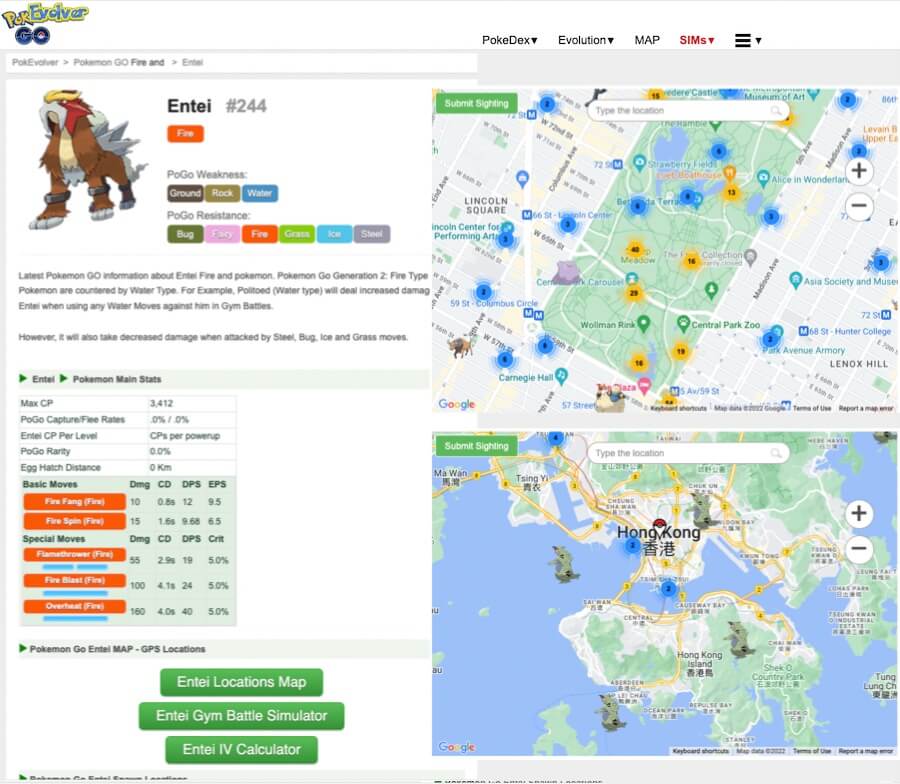
Task: Click the Entei artwork image
Action: click(88, 160)
